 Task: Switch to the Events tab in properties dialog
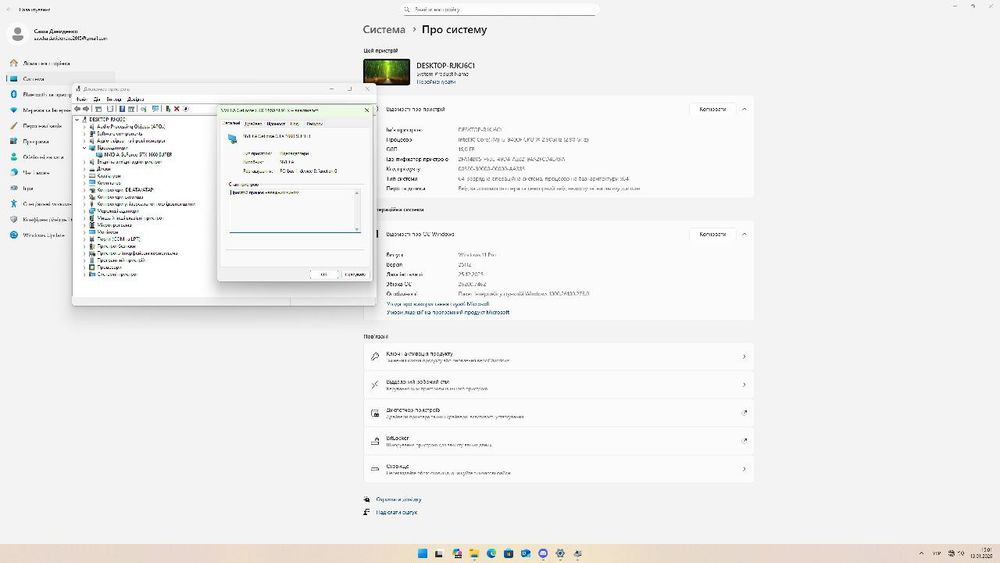coord(295,123)
